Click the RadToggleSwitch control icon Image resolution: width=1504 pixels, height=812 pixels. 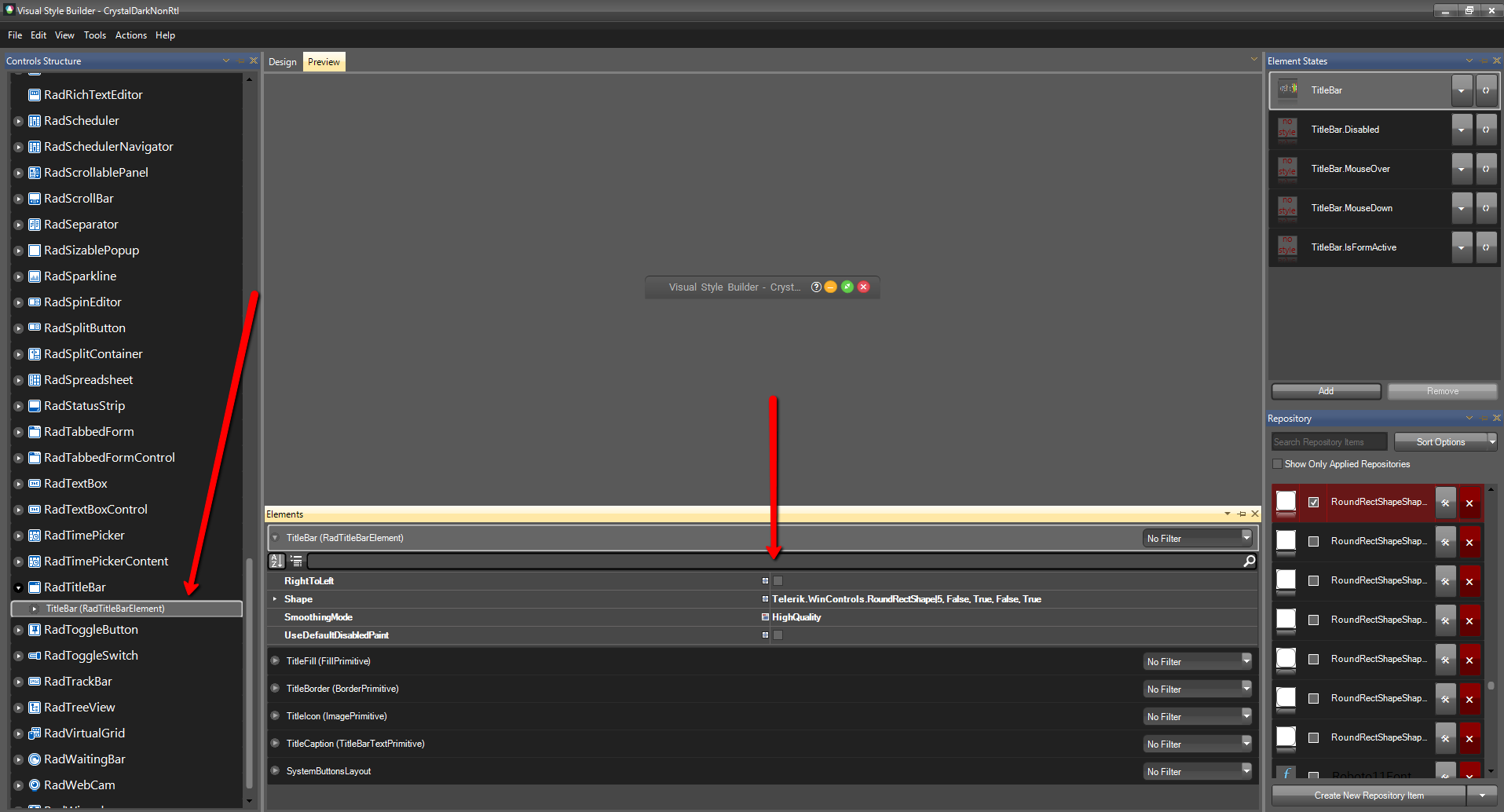click(35, 656)
